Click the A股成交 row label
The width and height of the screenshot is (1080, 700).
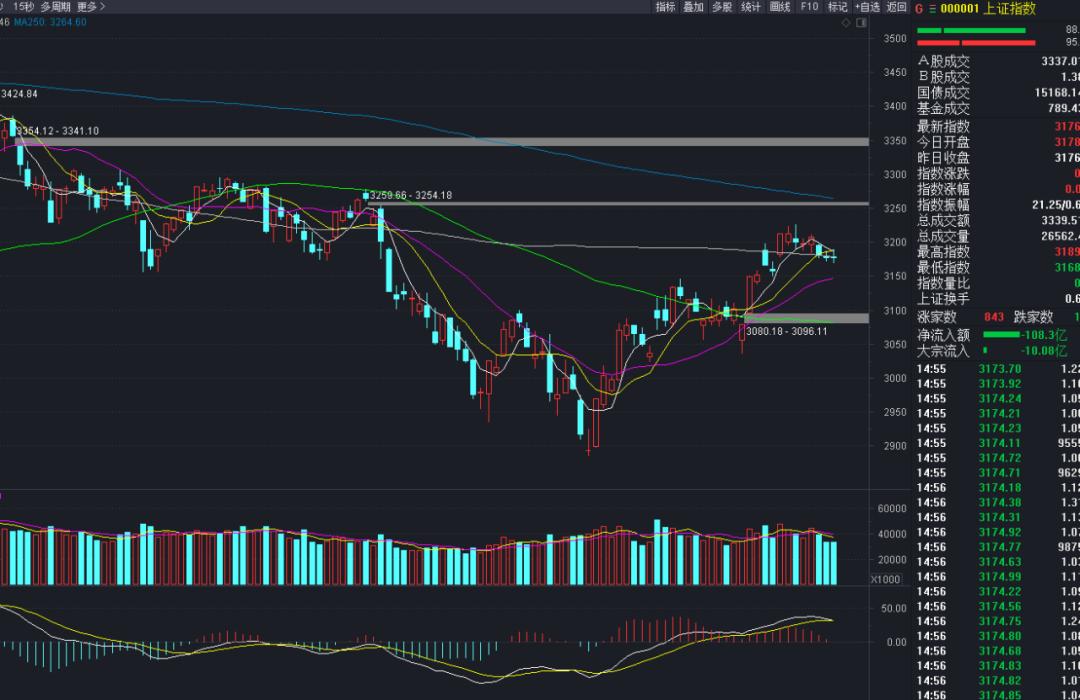[943, 61]
